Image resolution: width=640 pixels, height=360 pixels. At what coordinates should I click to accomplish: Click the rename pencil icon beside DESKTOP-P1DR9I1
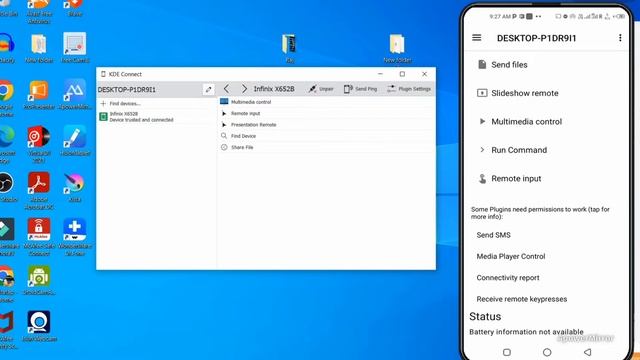click(x=208, y=89)
